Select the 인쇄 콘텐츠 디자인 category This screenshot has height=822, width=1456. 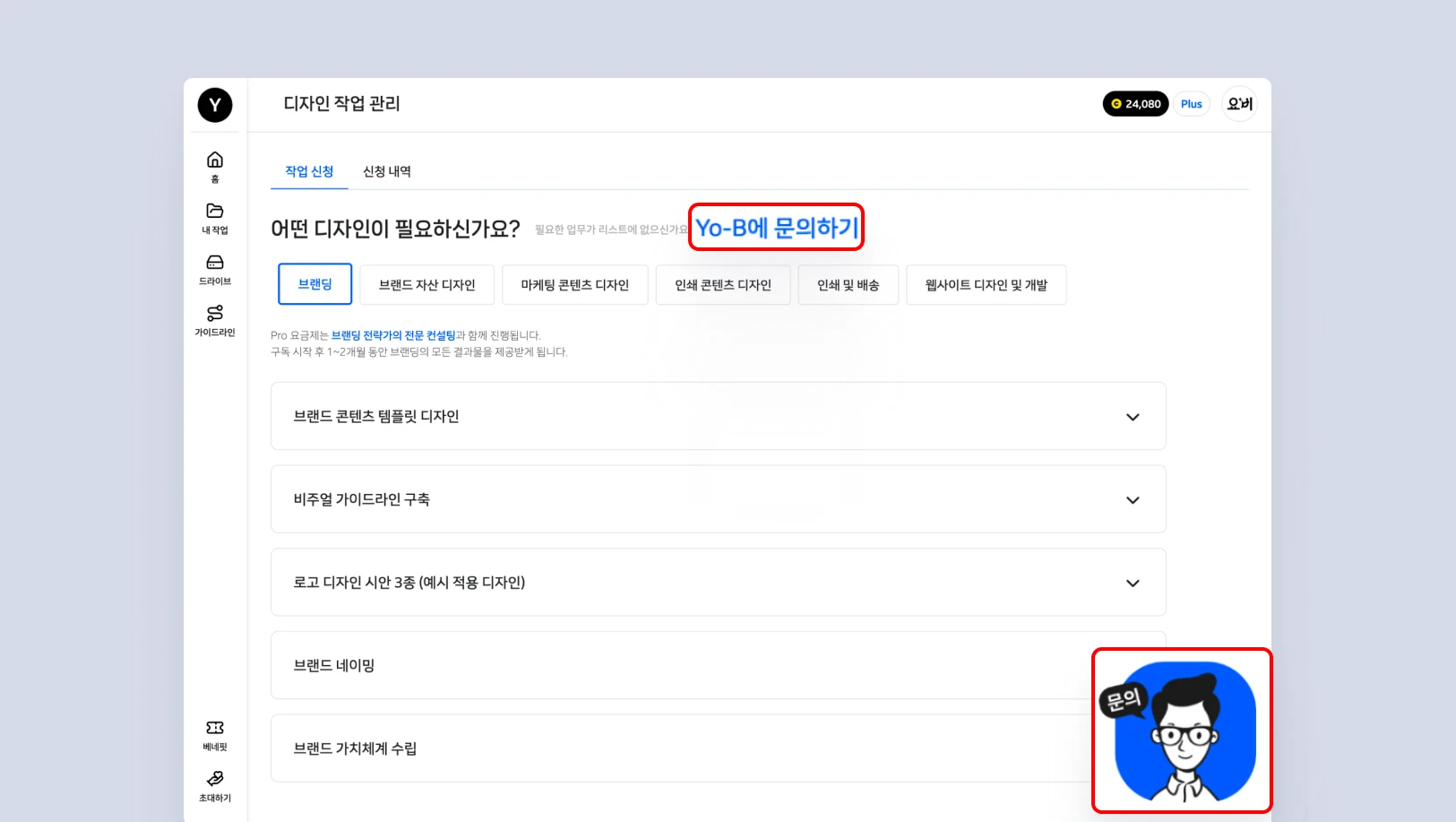click(723, 285)
